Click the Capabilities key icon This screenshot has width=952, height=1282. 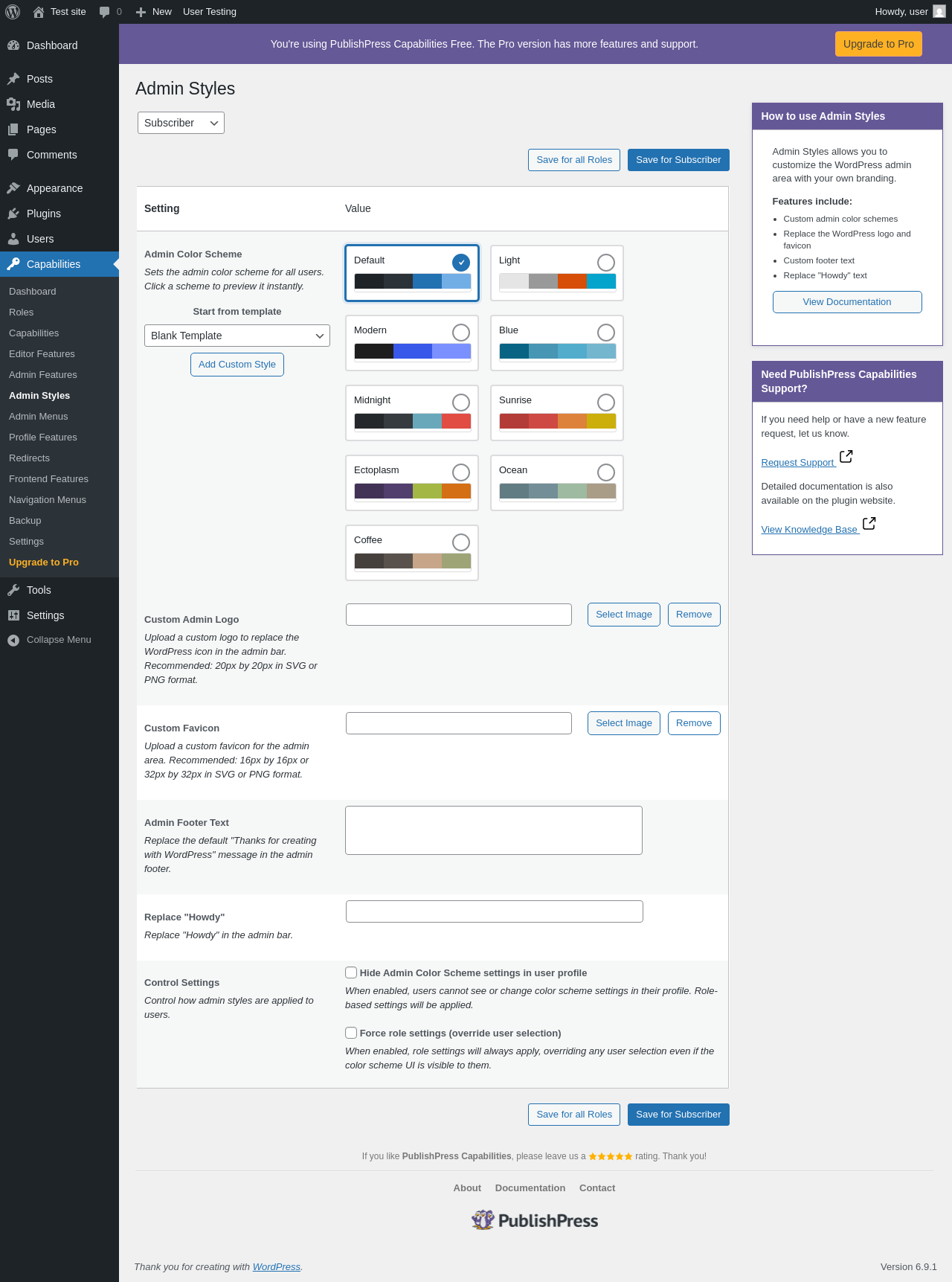tap(13, 264)
